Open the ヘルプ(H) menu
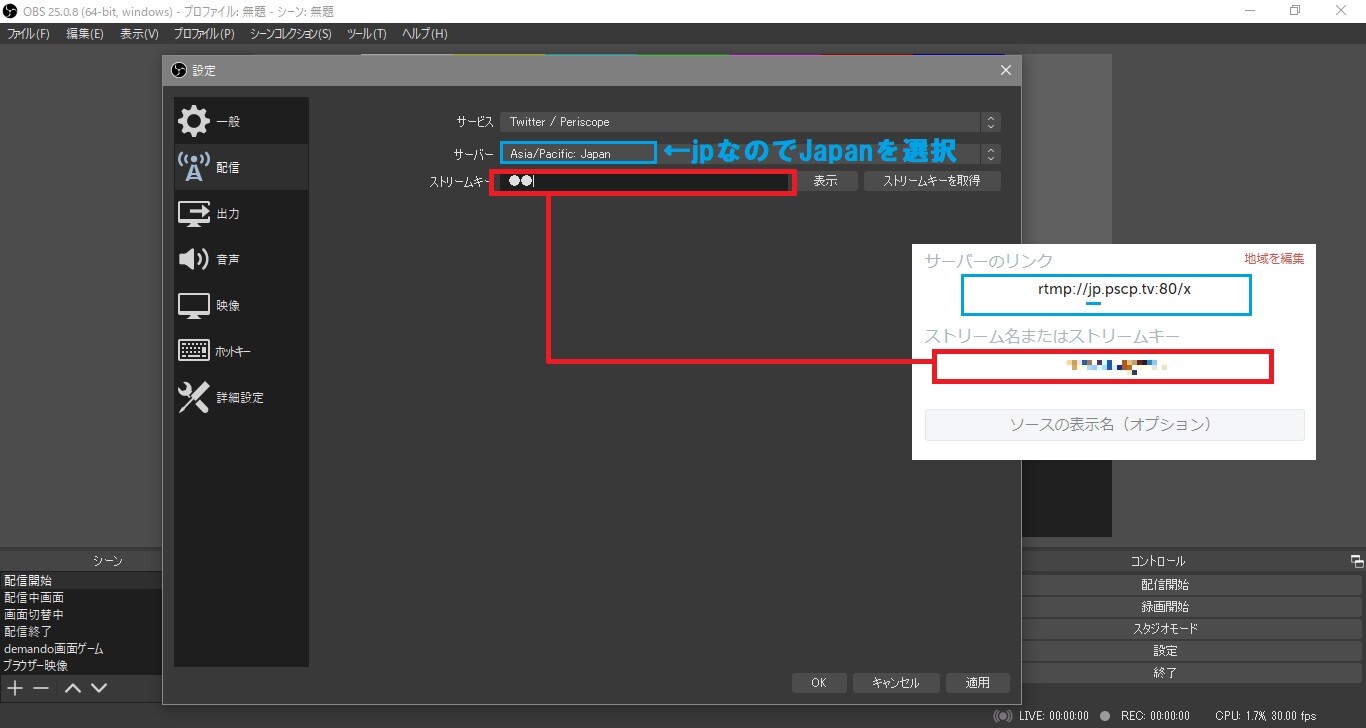Viewport: 1366px width, 728px height. click(x=424, y=34)
